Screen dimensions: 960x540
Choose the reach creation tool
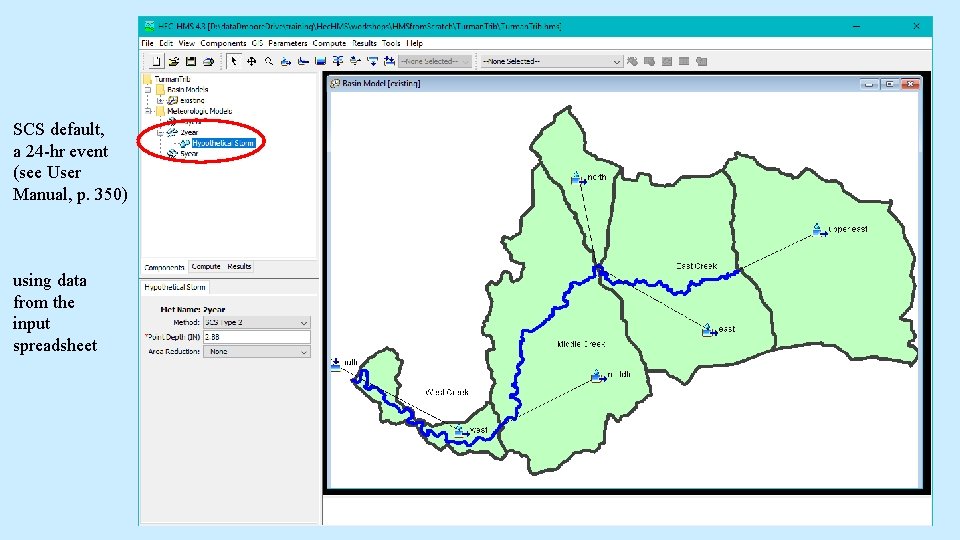[302, 61]
